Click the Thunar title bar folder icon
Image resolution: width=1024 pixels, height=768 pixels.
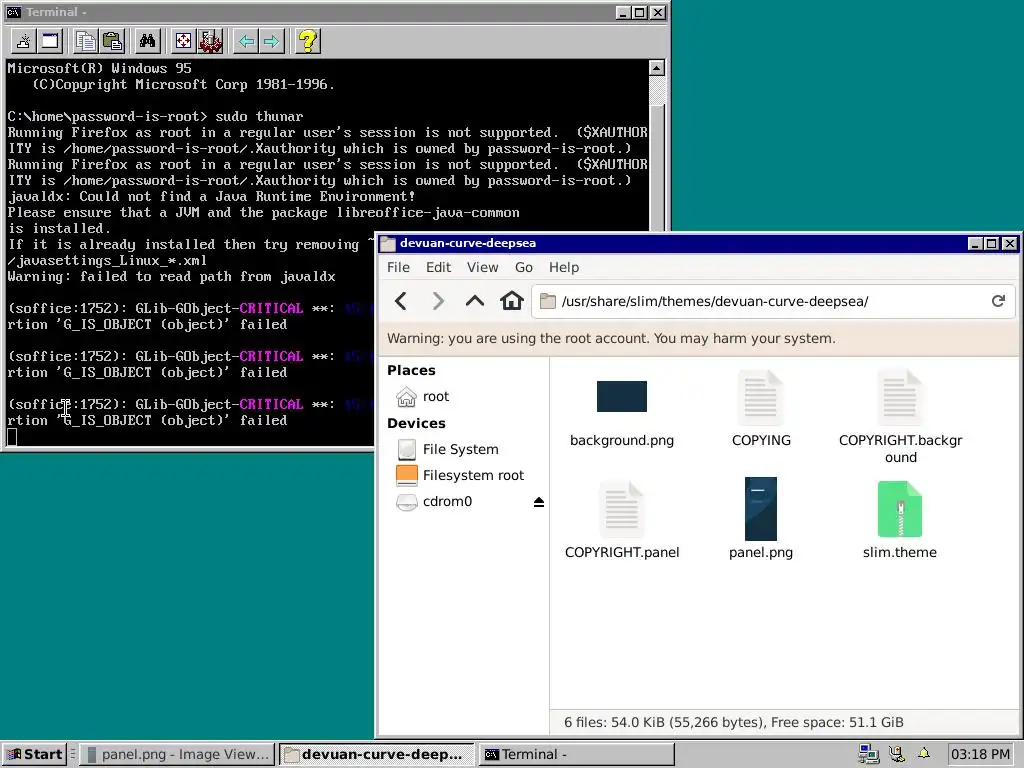[x=388, y=244]
